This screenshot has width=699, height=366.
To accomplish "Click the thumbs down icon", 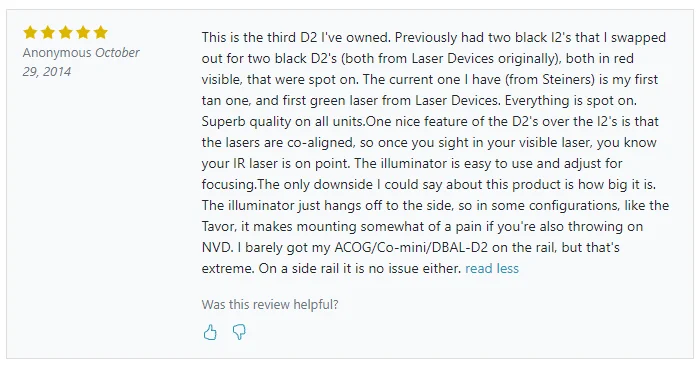I will pyautogui.click(x=239, y=332).
